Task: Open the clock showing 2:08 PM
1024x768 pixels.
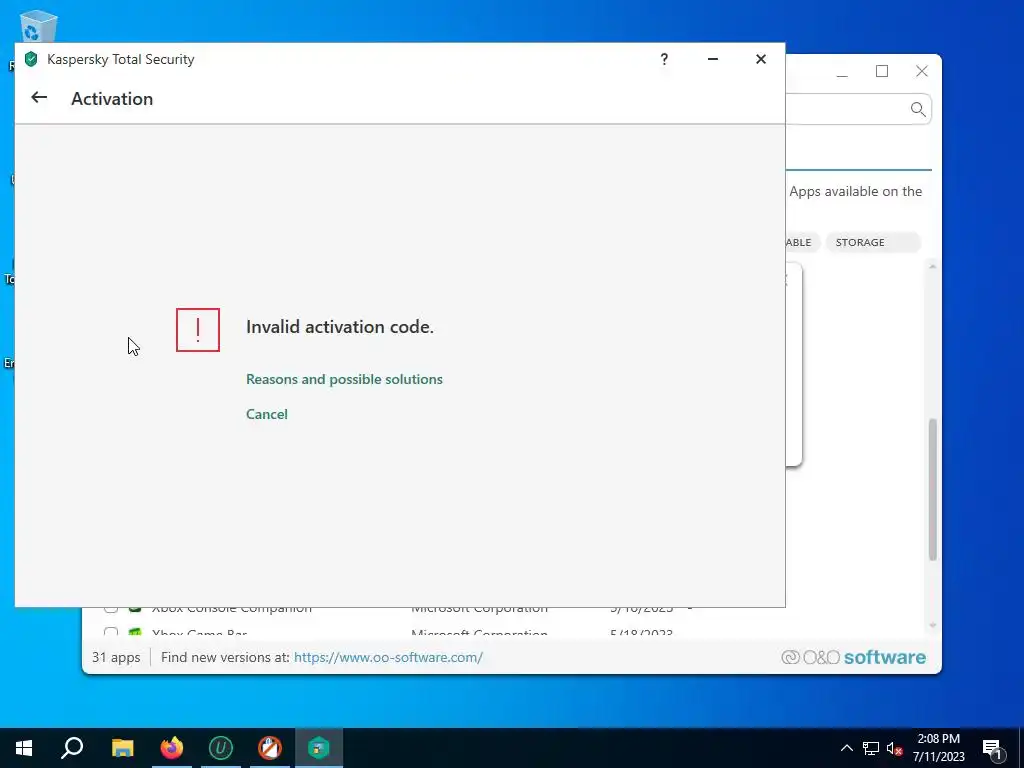Action: pos(938,748)
